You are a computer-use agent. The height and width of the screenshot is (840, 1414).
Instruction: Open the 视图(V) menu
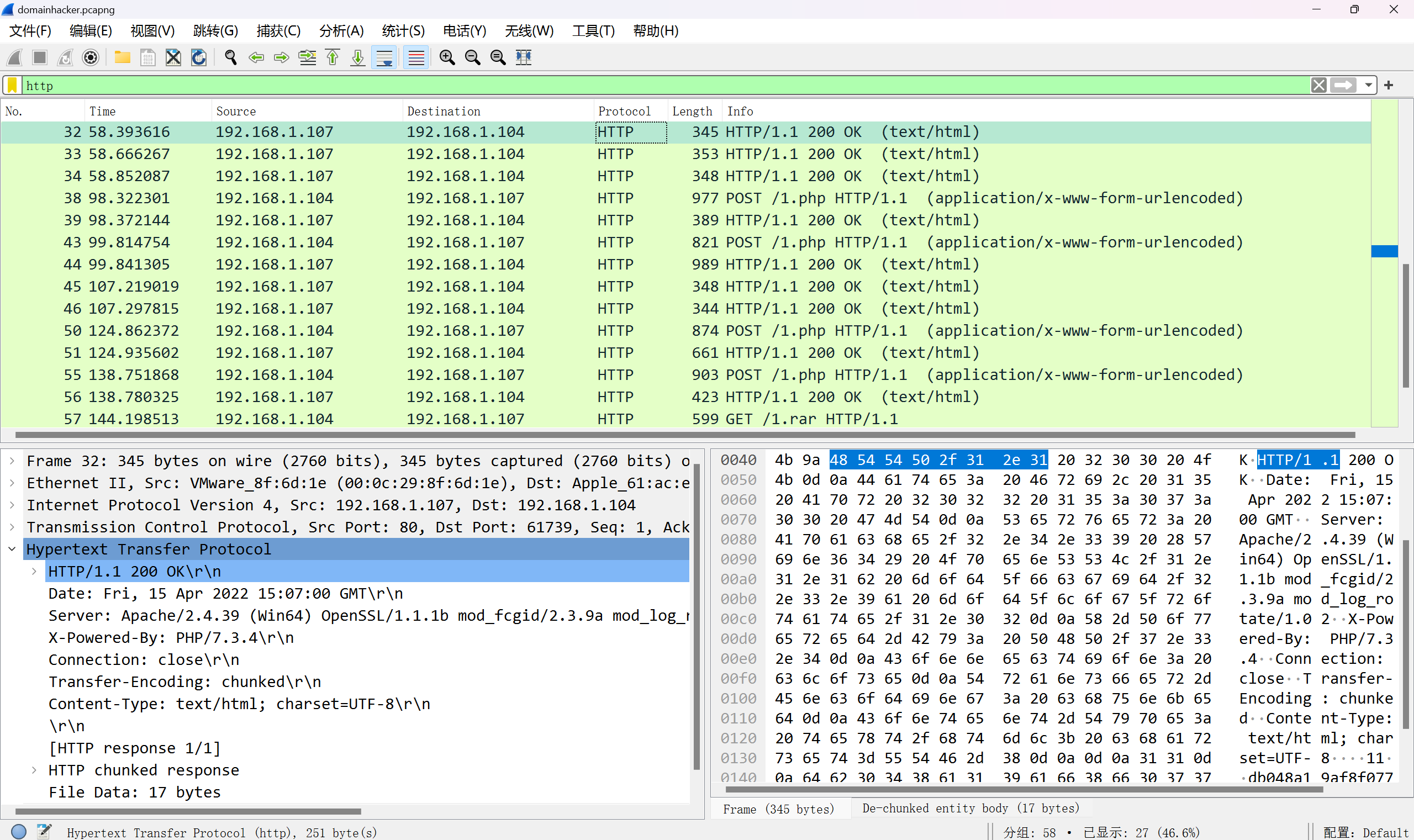pos(152,30)
